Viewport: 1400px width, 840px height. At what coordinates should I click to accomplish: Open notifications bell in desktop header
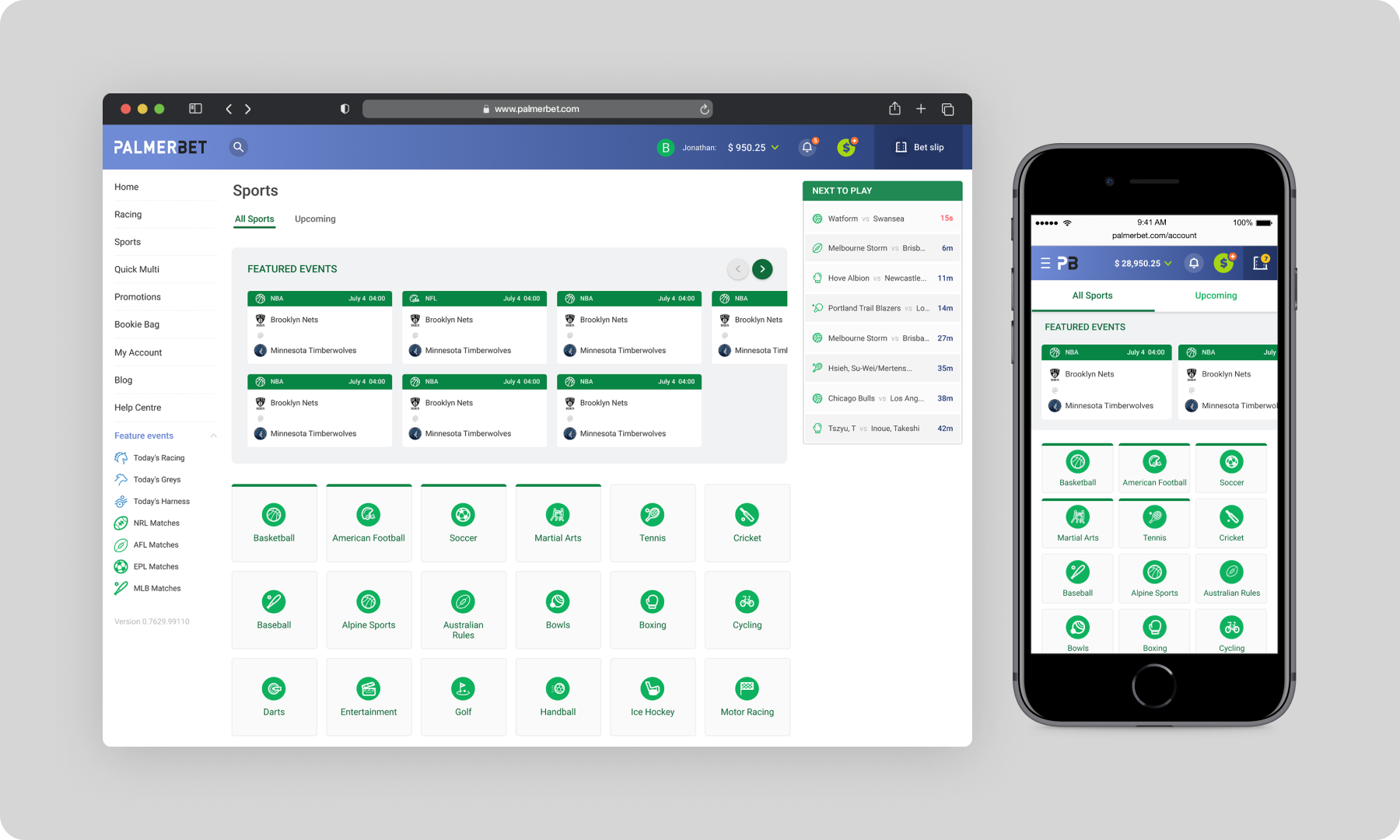(807, 147)
